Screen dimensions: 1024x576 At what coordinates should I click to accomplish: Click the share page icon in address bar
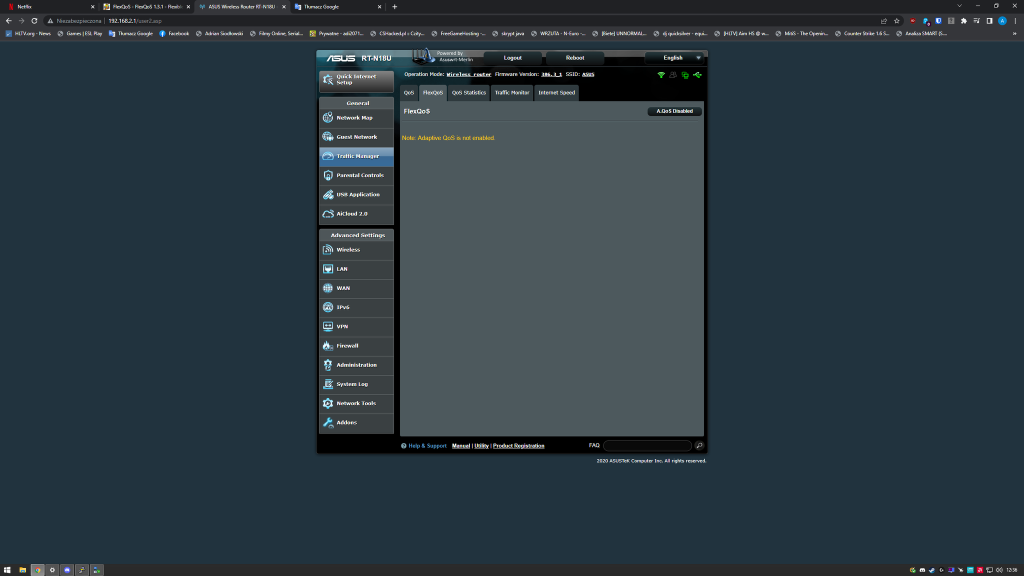pos(884,21)
